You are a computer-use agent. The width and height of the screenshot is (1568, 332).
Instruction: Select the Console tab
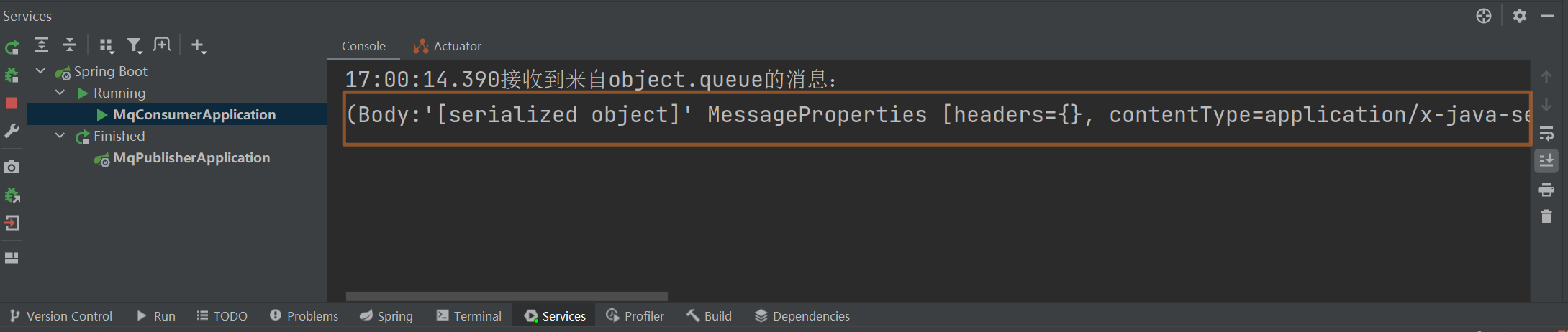pos(363,46)
